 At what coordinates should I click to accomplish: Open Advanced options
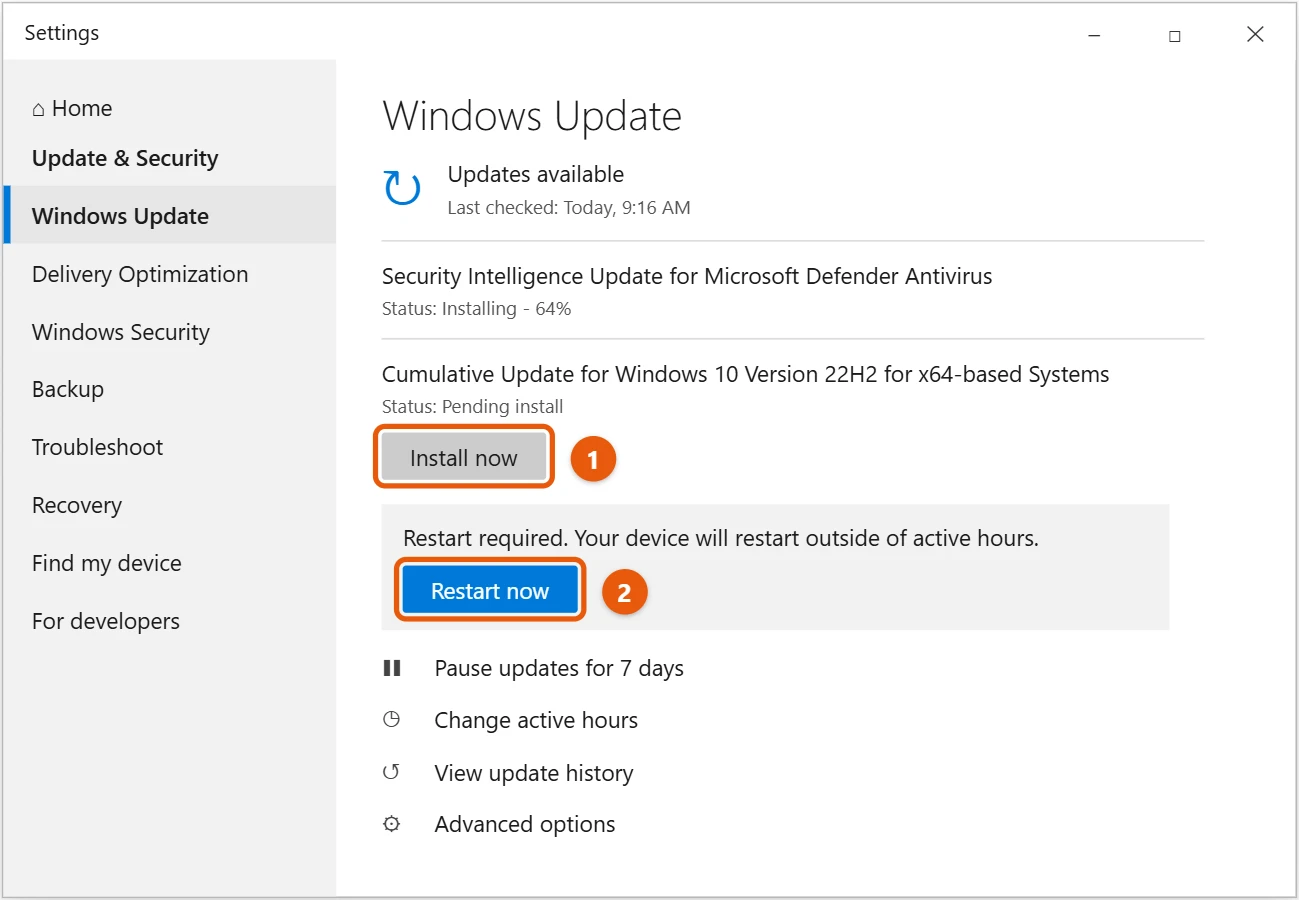pos(525,824)
